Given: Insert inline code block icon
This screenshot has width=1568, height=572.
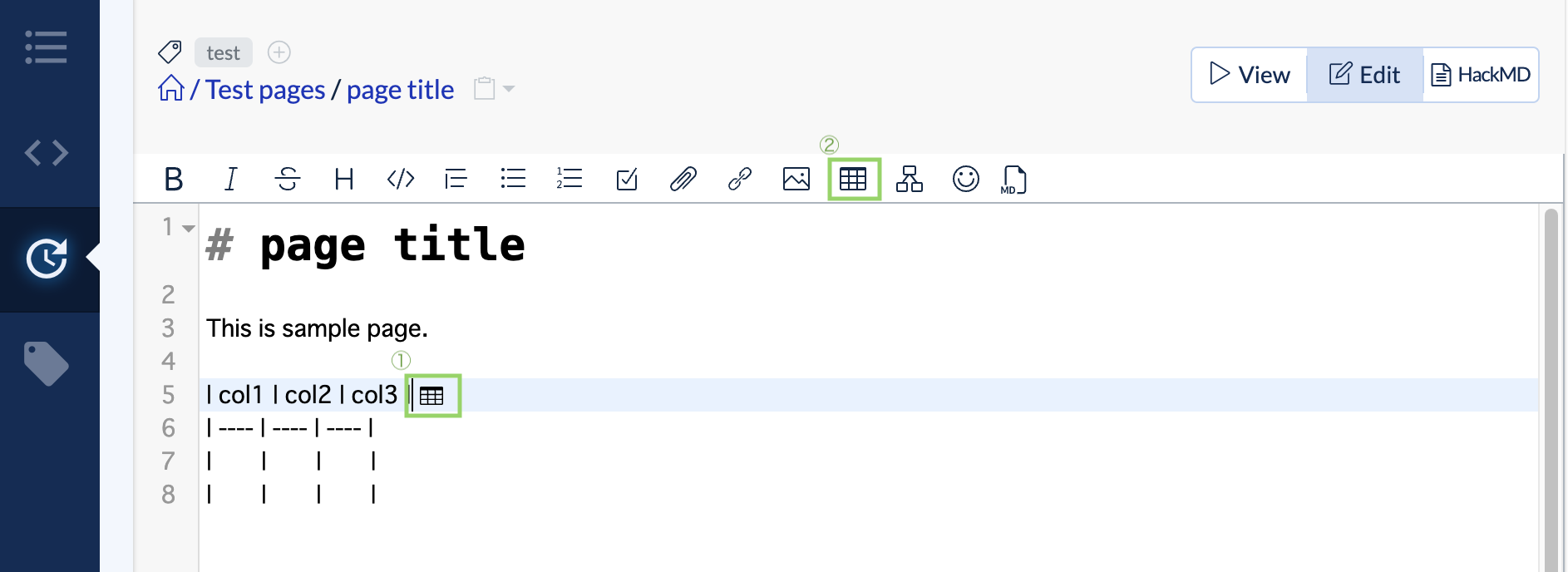Looking at the screenshot, I should click(401, 179).
